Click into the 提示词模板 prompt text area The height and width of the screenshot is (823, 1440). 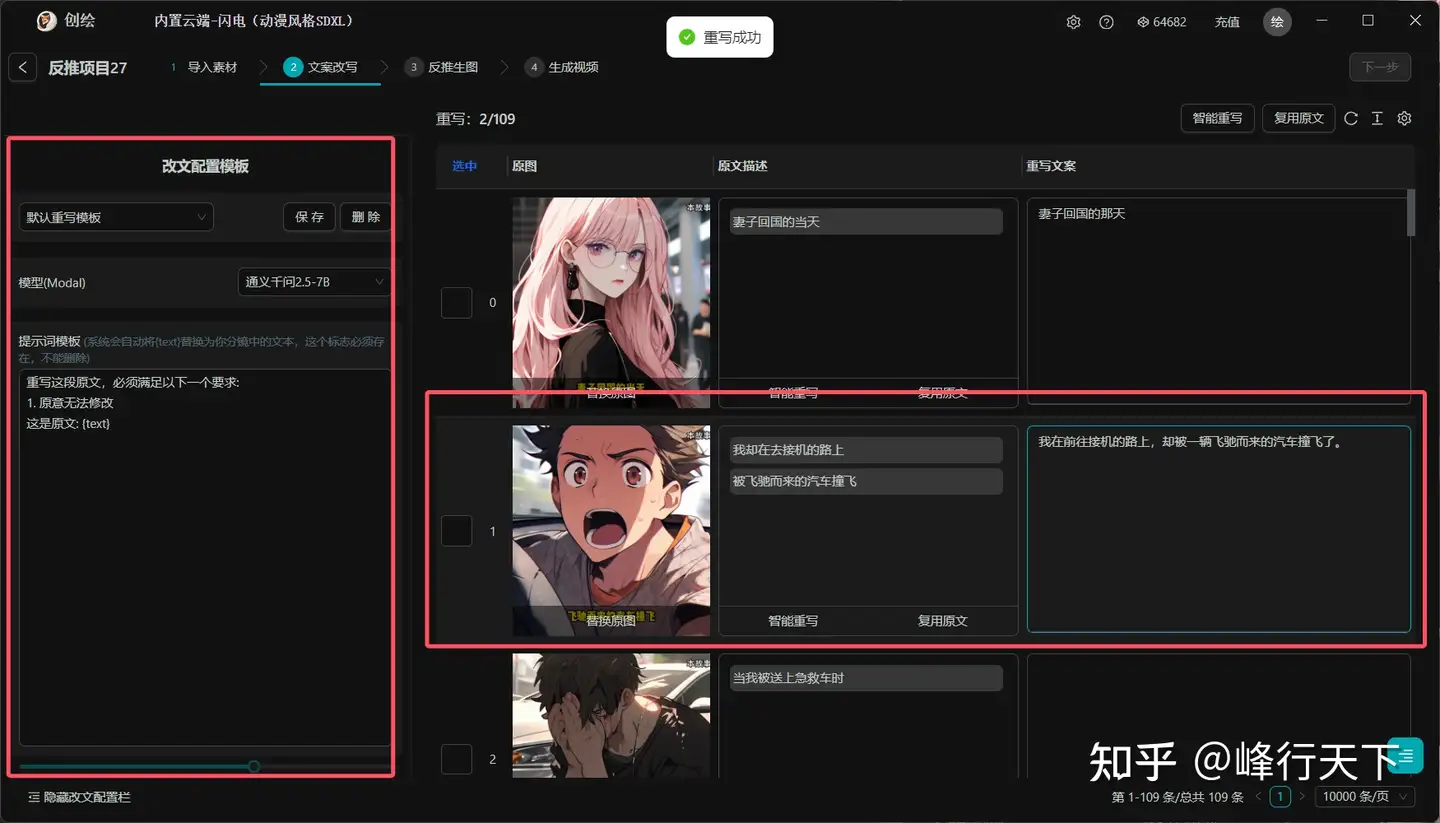click(x=205, y=557)
